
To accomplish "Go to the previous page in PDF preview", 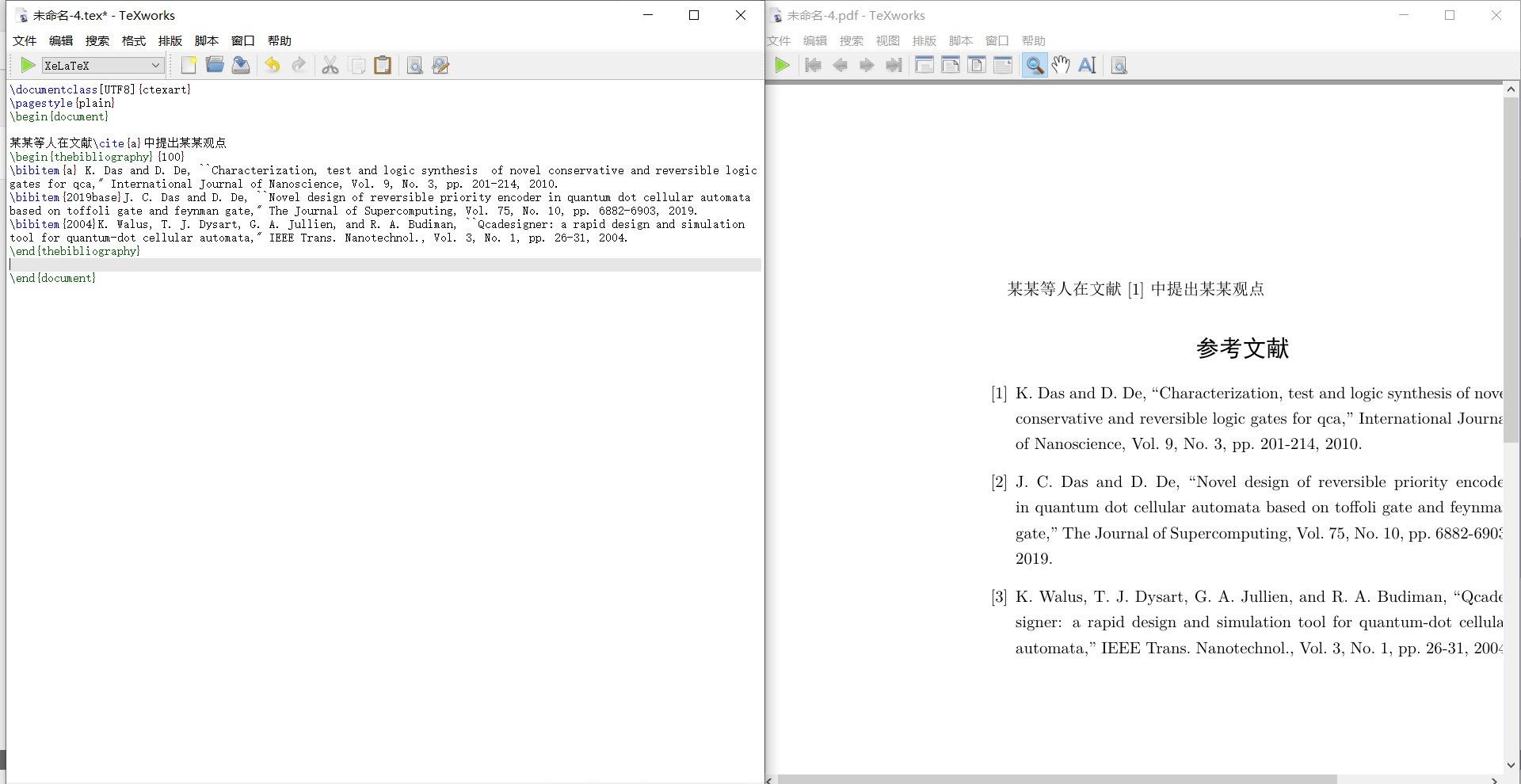I will [x=840, y=66].
